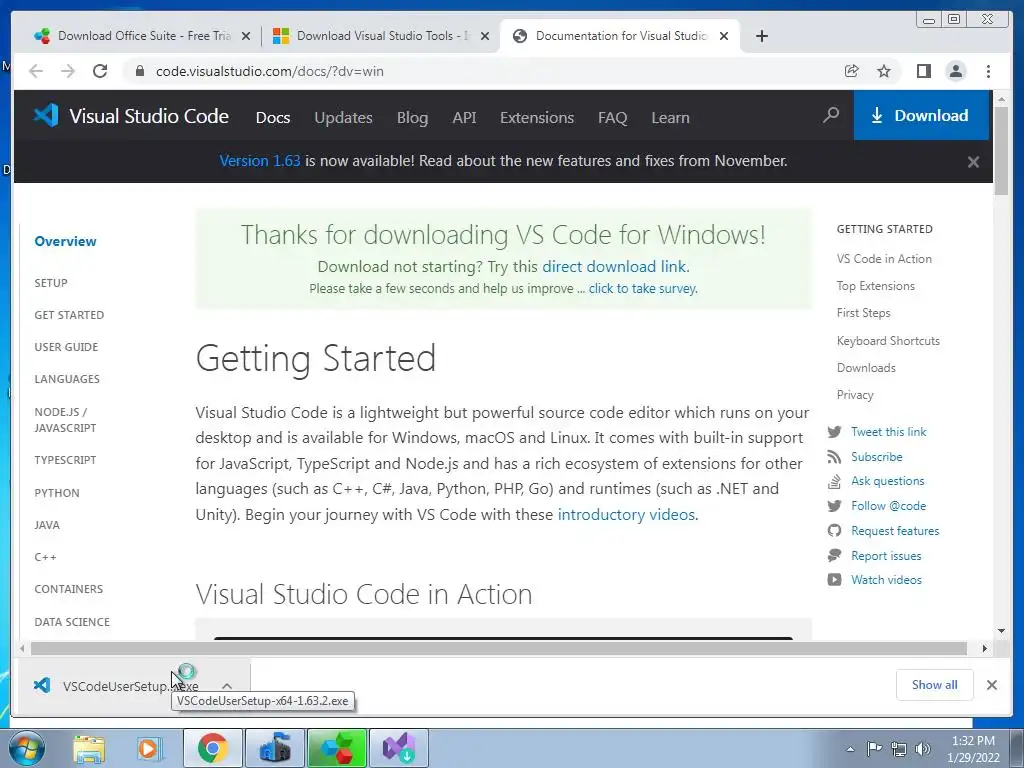
Task: Click the Twitter icon beside Tweet this link
Action: coord(834,432)
